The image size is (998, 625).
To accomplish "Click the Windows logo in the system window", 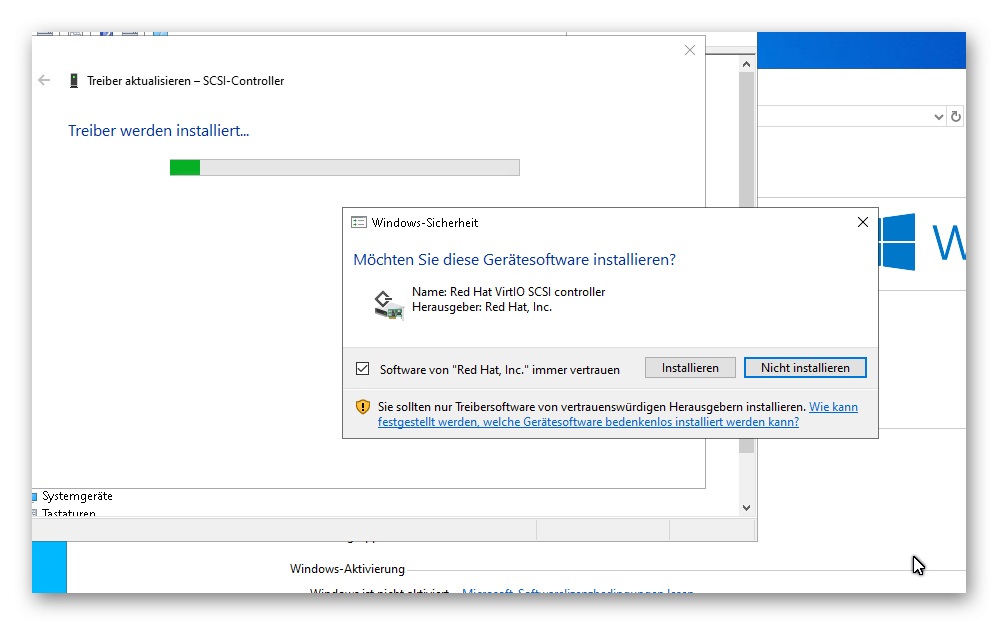I will [x=897, y=242].
